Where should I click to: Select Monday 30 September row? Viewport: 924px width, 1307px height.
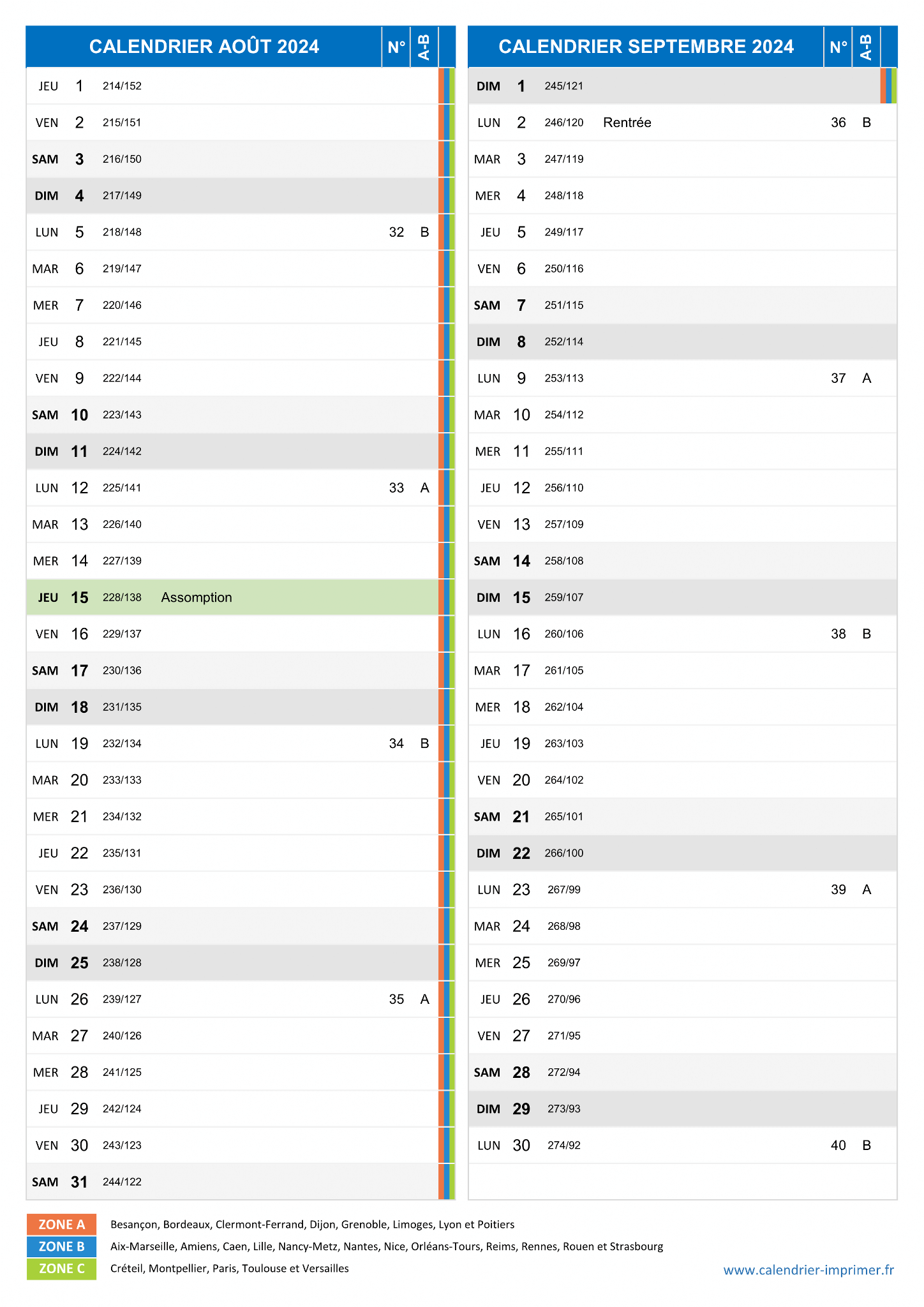click(682, 1146)
